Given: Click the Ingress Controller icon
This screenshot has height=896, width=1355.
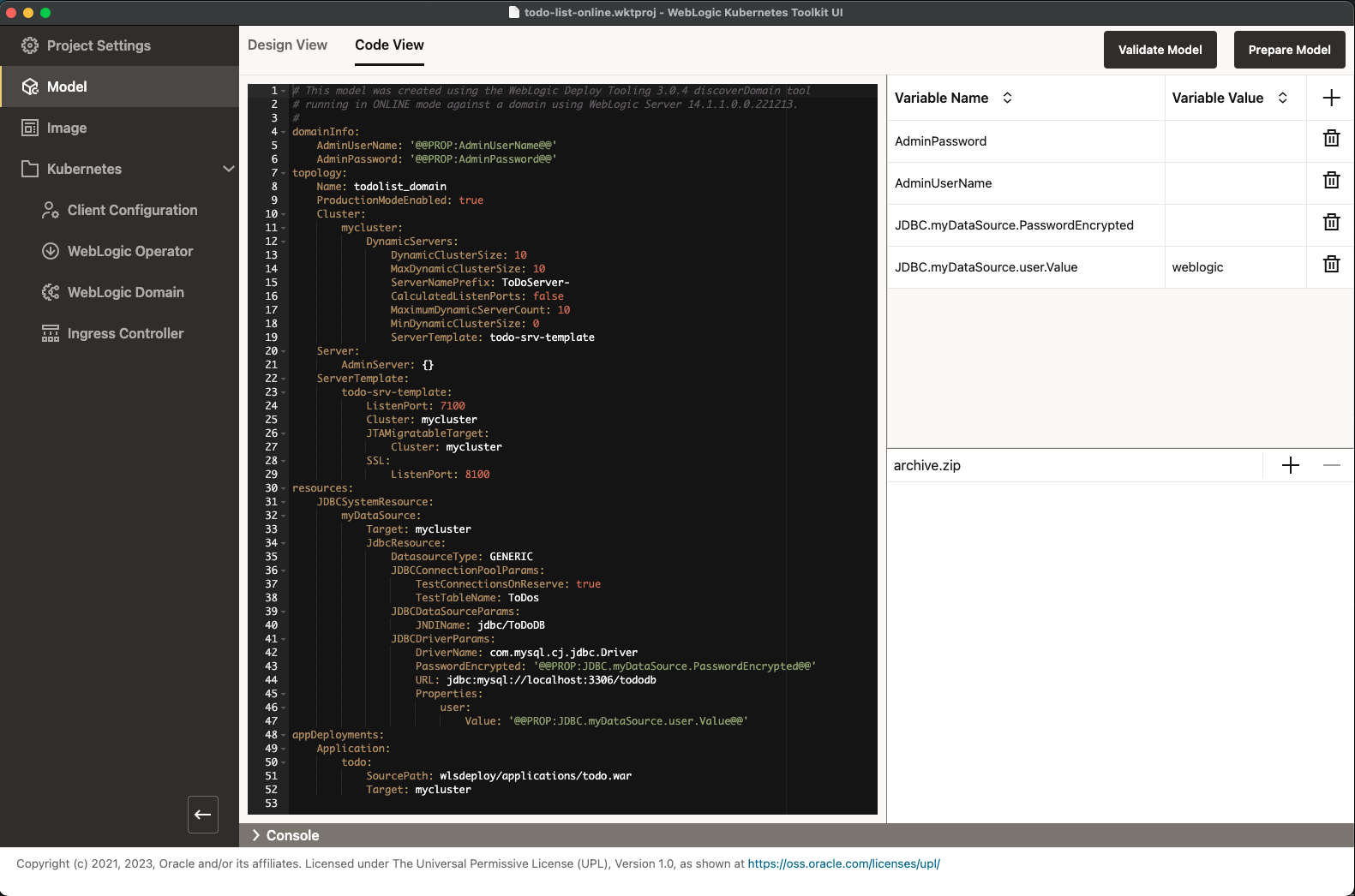Looking at the screenshot, I should click(x=51, y=333).
